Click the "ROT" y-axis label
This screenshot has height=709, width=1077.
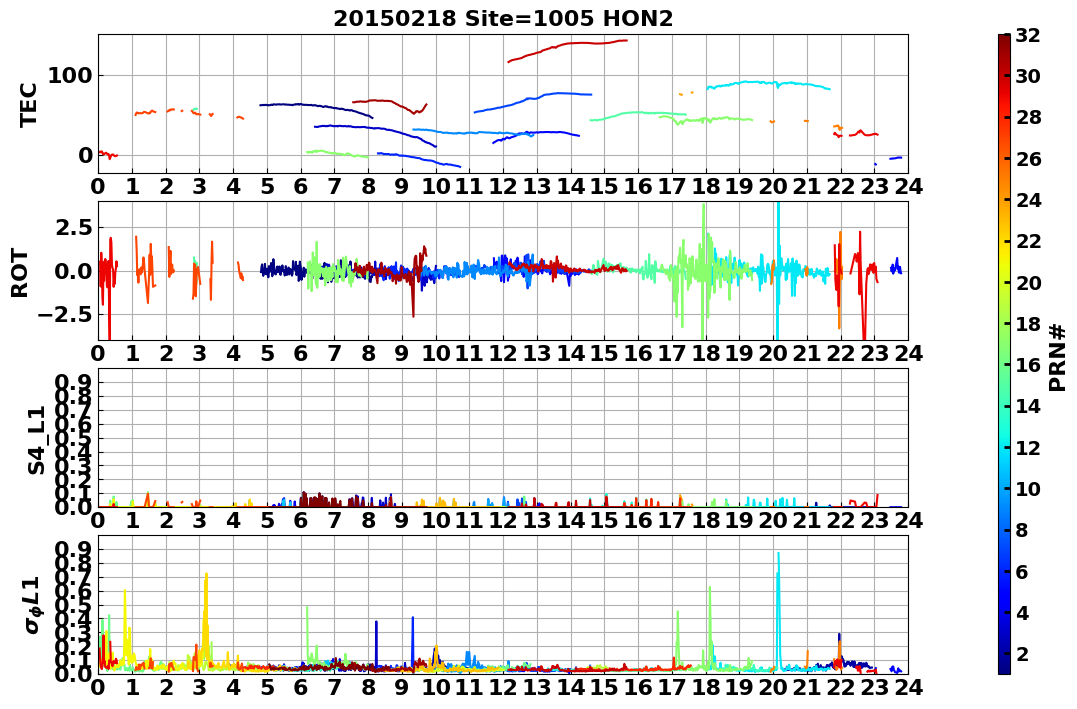pyautogui.click(x=20, y=273)
